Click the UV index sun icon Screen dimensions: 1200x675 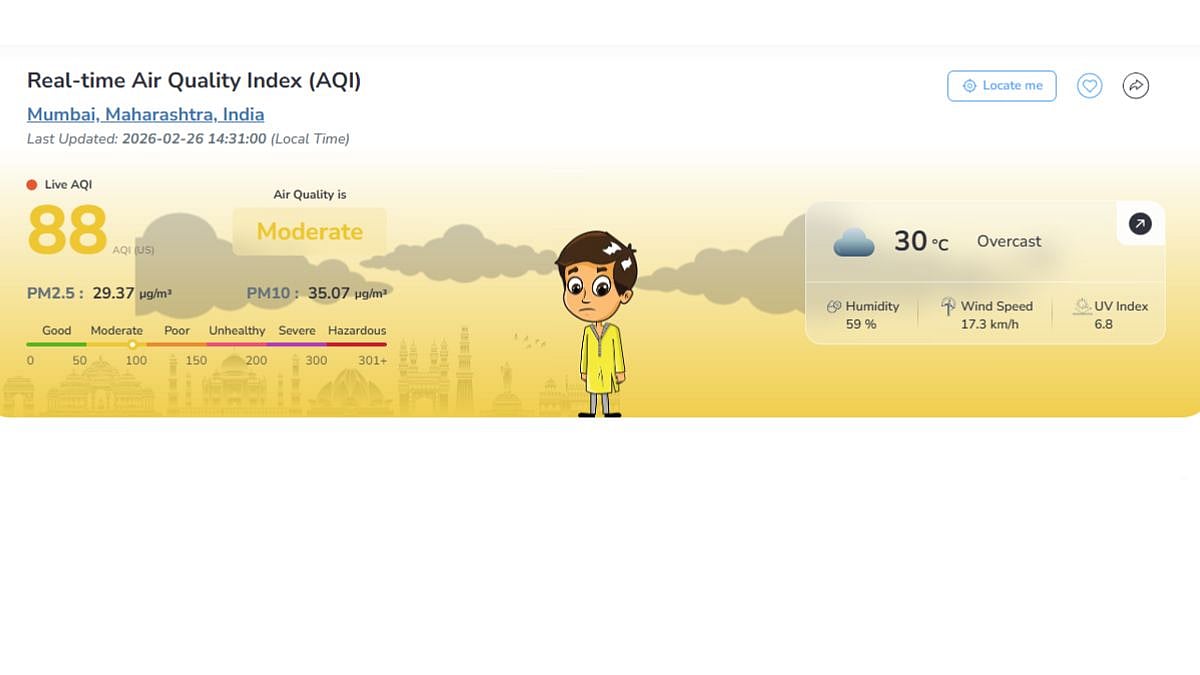tap(1081, 307)
